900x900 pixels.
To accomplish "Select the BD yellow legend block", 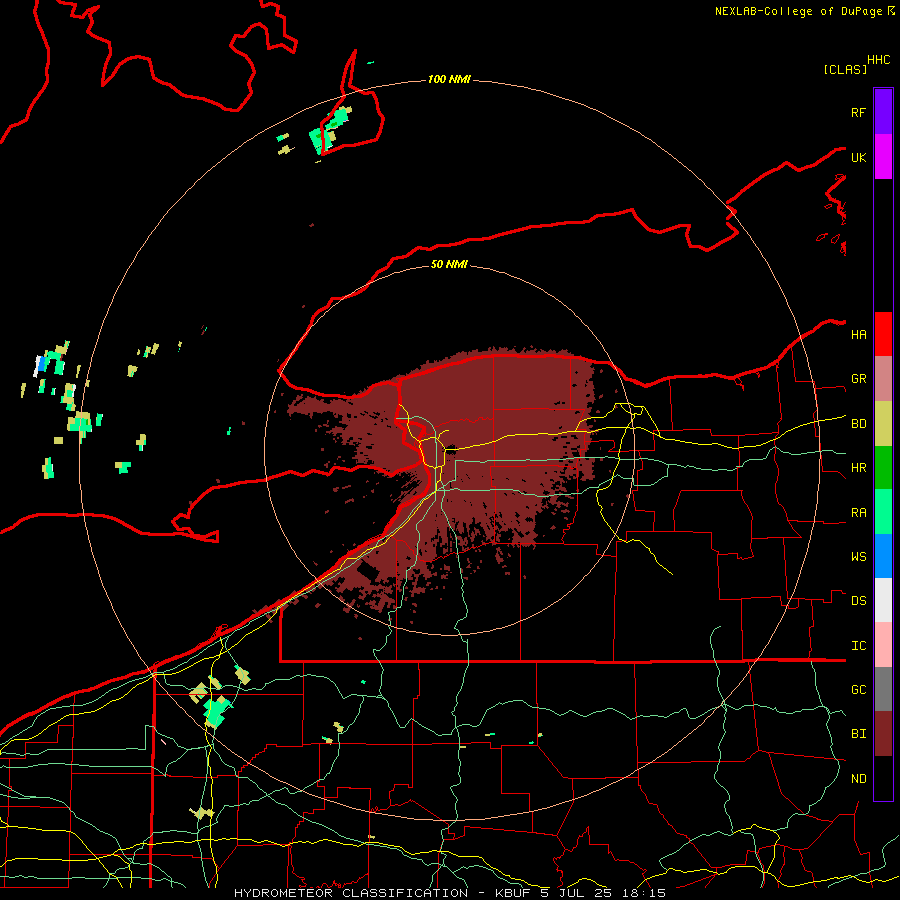I will (x=883, y=423).
